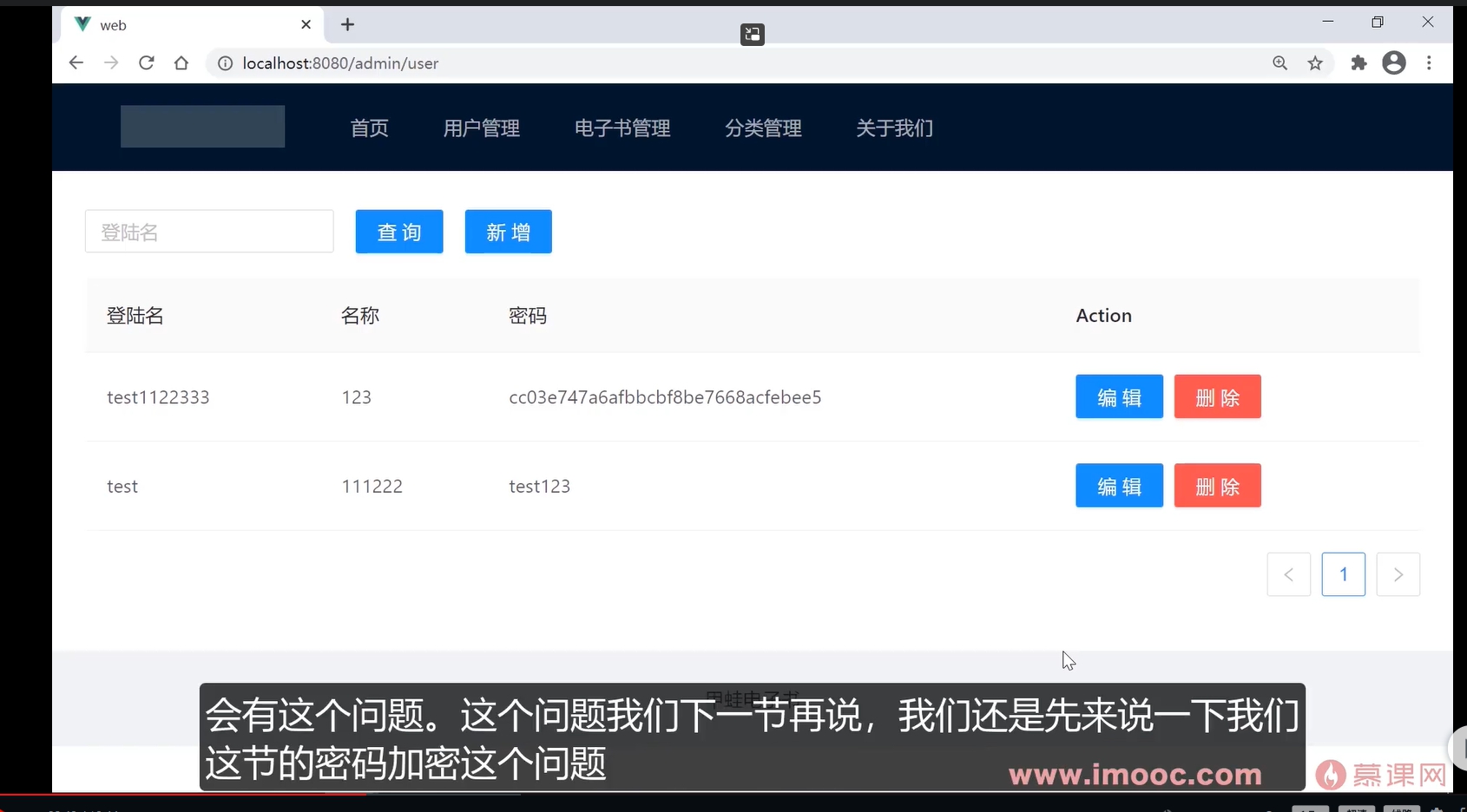1467x812 pixels.
Task: Click the 登陆名 search input field
Action: pos(208,231)
